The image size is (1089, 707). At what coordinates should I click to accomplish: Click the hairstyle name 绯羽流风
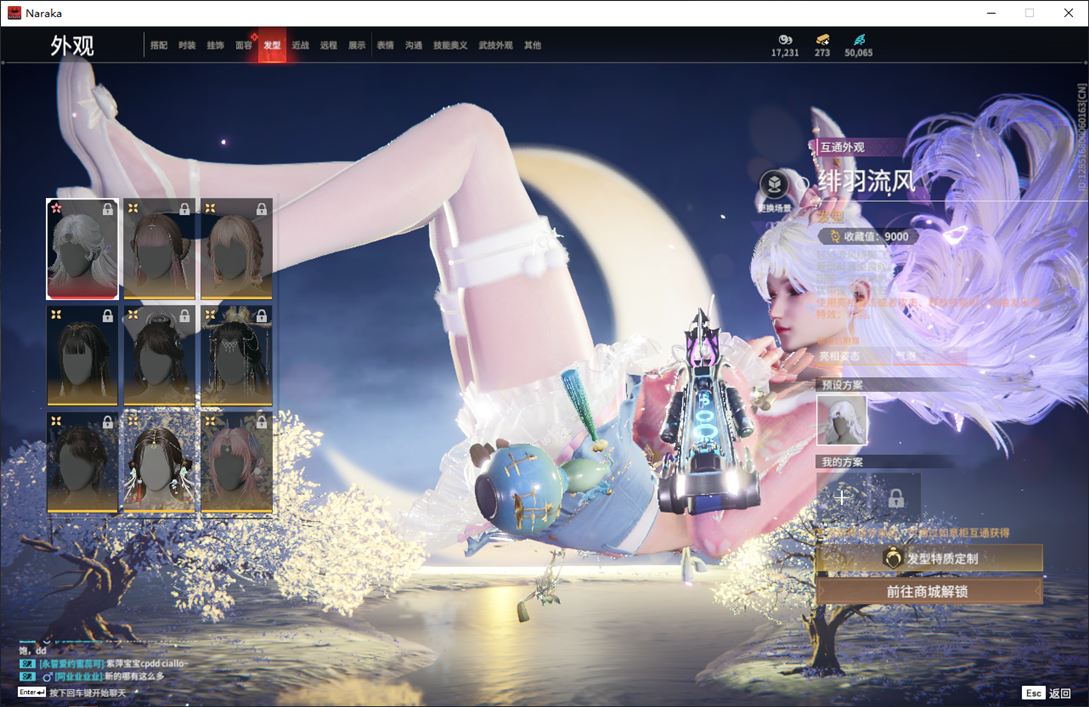point(867,182)
